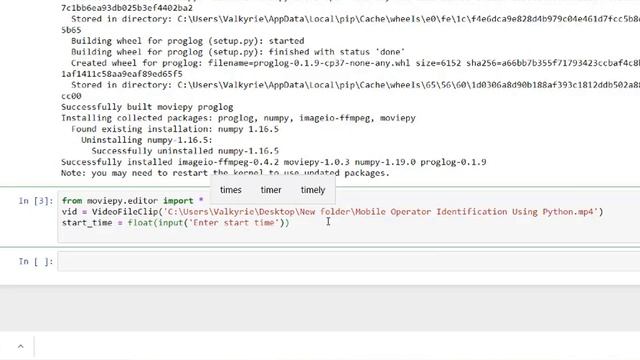Click 'Successfully installed imageio-ffmpeg-0.4.2' output line
The width and height of the screenshot is (640, 360).
click(273, 162)
